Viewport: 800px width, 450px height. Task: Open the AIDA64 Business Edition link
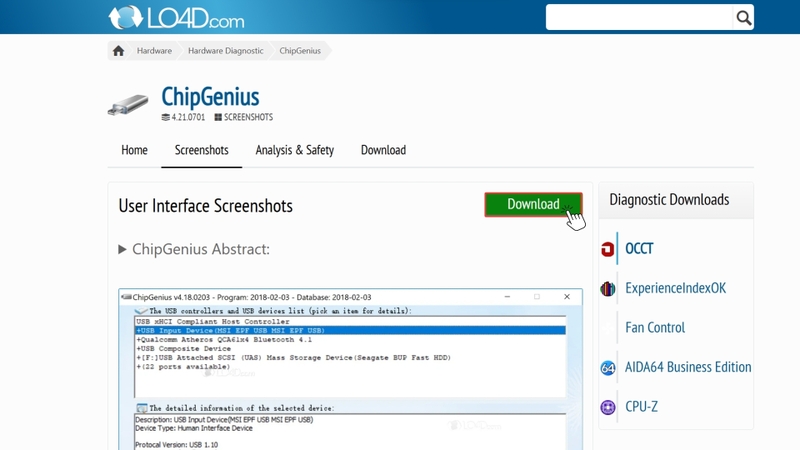click(x=688, y=367)
